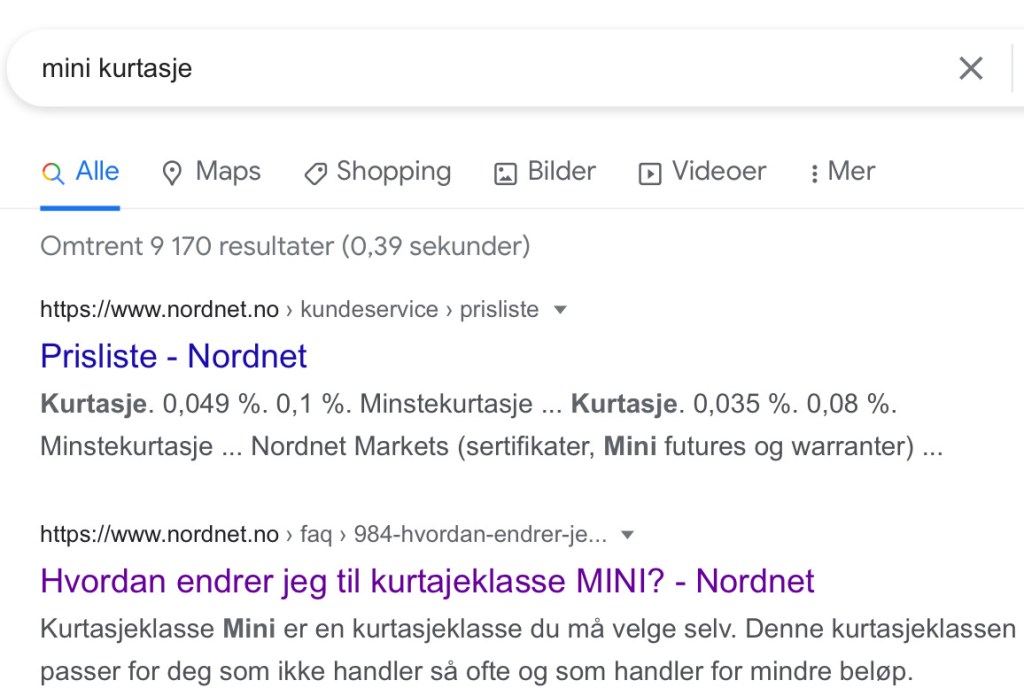Screen dimensions: 1024x696
Task: Open the Prisliste - Nordnet result
Action: point(173,356)
